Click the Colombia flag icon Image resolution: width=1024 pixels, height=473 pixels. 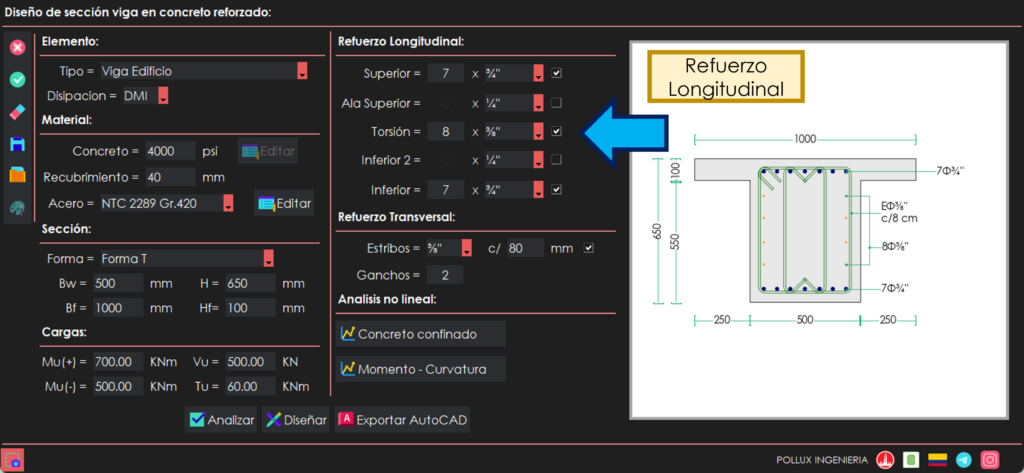pos(937,460)
